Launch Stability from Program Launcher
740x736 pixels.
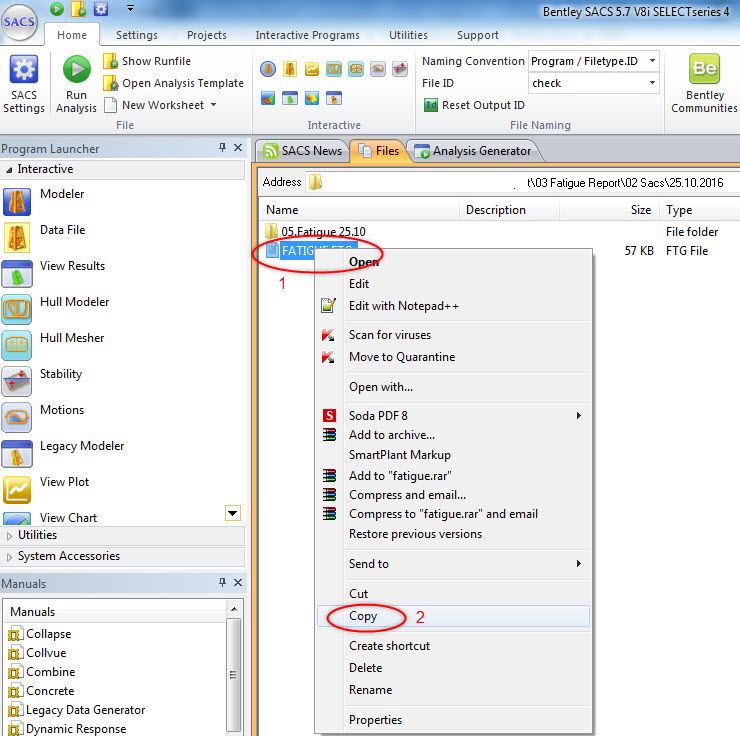click(x=42, y=381)
